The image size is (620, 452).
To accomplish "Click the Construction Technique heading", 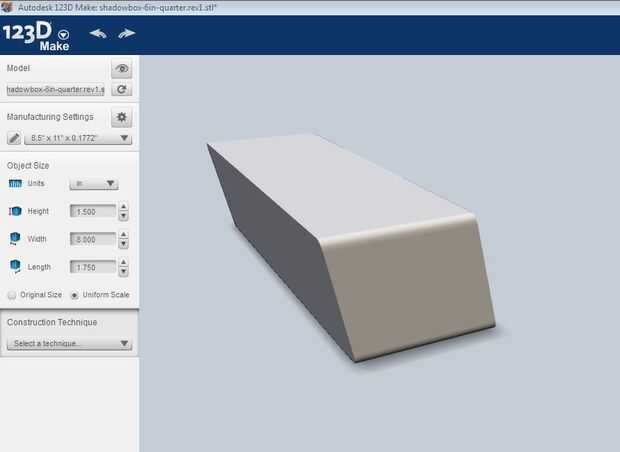I will pyautogui.click(x=52, y=322).
